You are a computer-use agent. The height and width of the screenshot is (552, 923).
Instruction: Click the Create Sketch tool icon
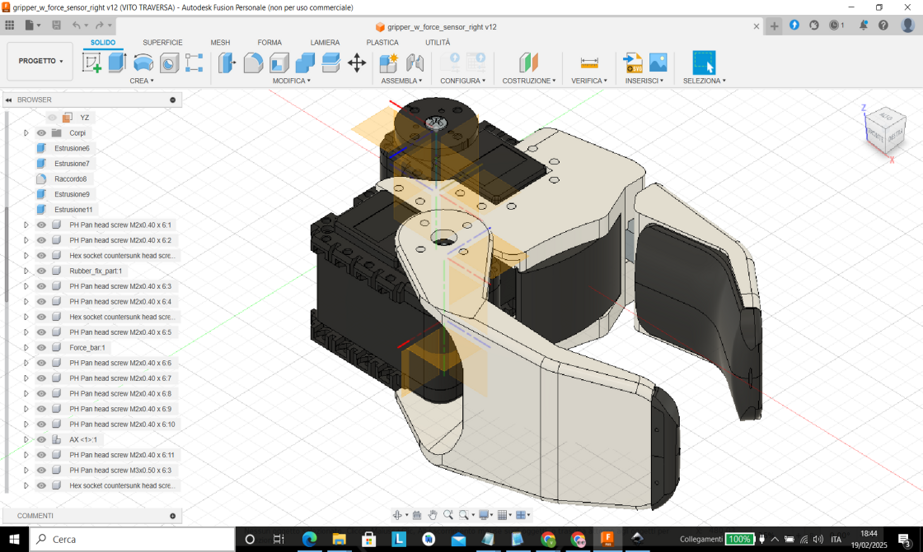pyautogui.click(x=92, y=63)
